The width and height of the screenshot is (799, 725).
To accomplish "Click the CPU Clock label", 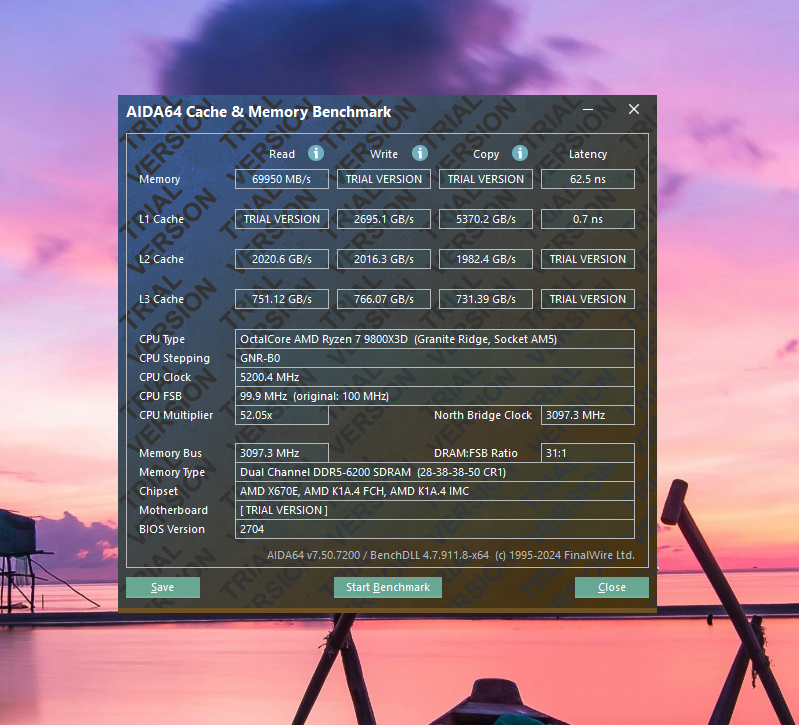I will click(165, 377).
